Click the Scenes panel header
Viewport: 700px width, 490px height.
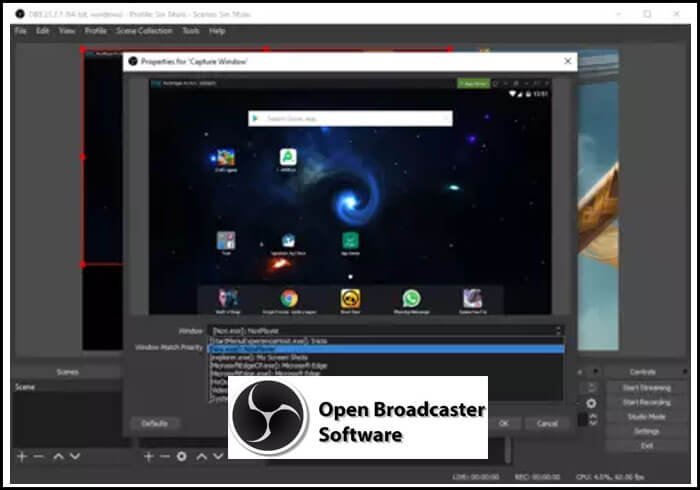click(67, 372)
